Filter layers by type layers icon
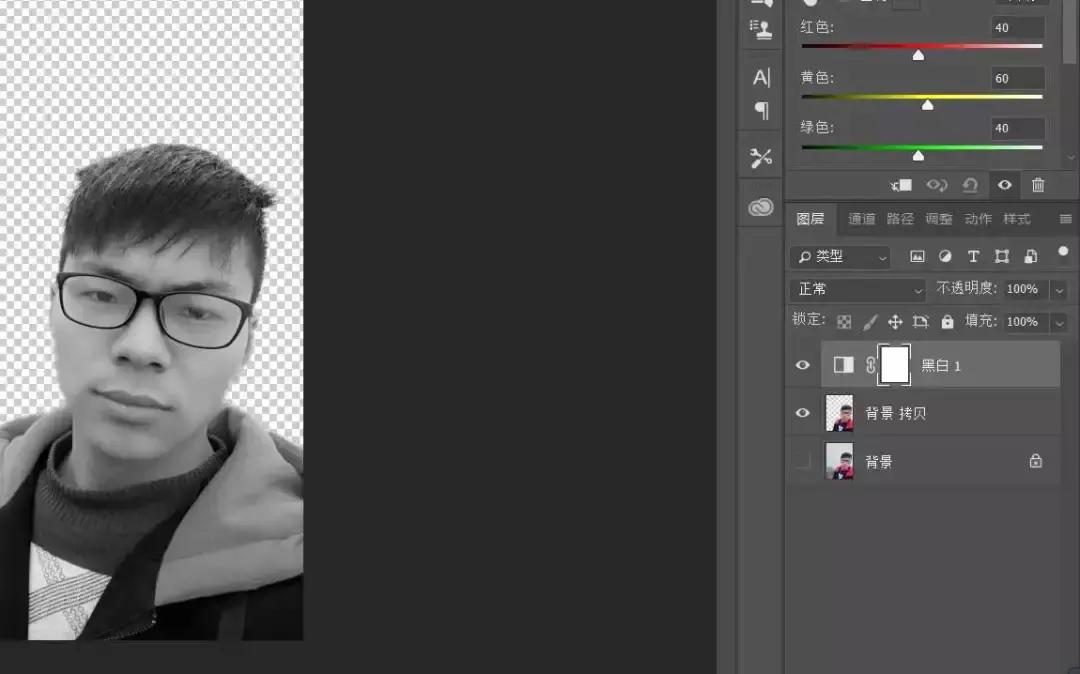Viewport: 1080px width, 674px height. [x=973, y=257]
